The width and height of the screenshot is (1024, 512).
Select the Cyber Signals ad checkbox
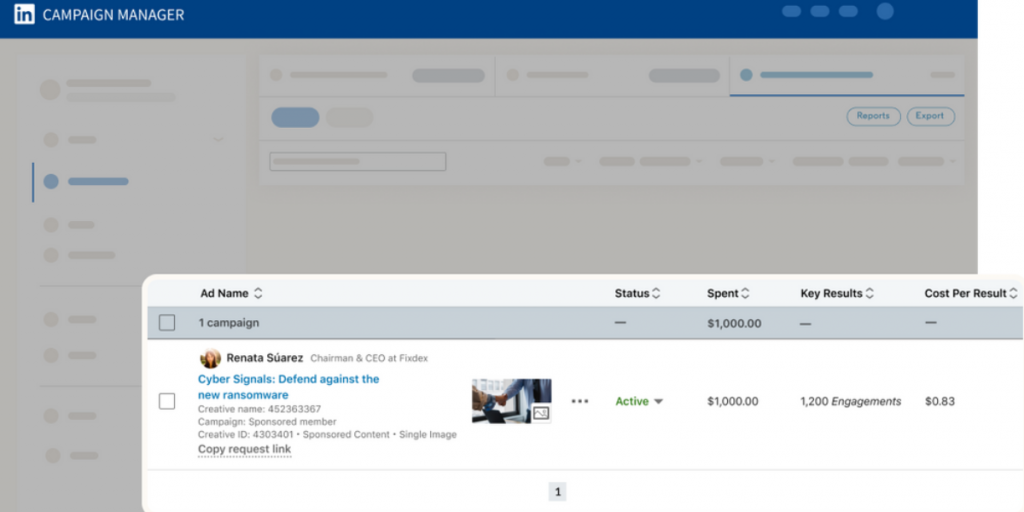point(167,401)
